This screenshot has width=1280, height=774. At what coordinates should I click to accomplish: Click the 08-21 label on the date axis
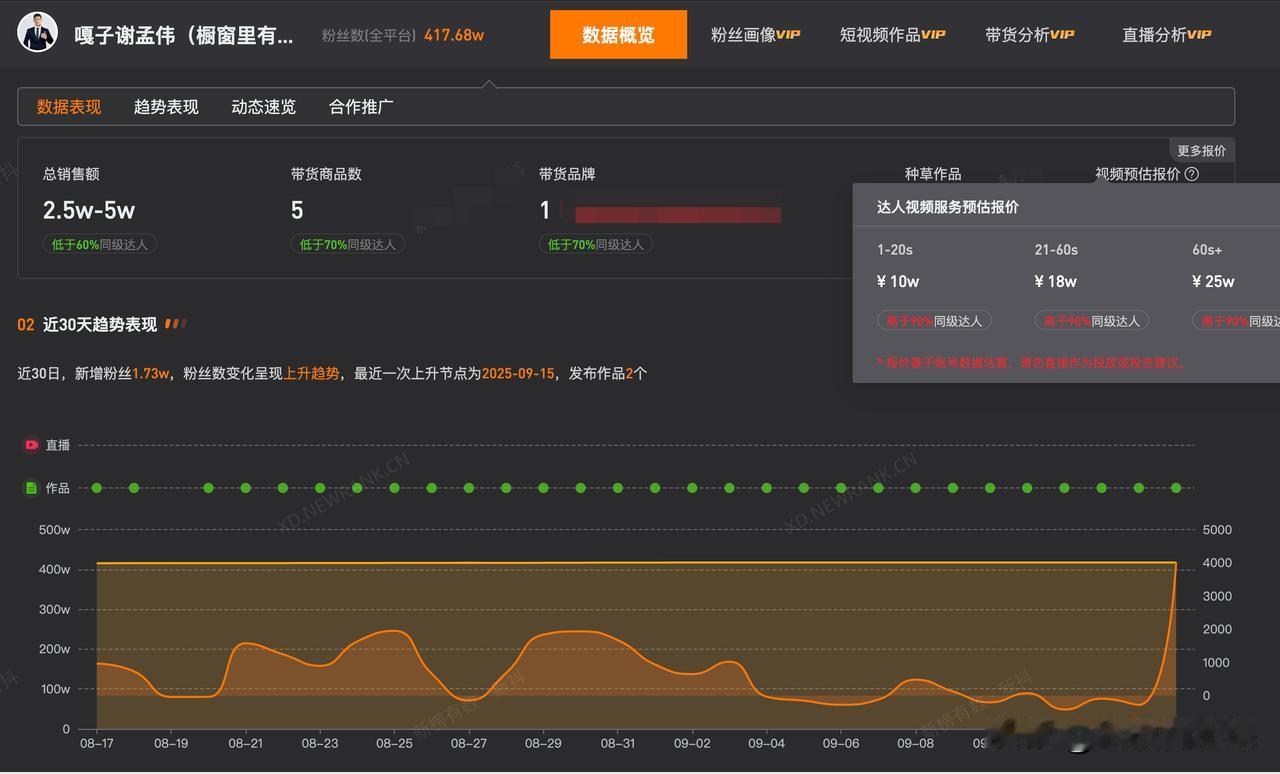click(246, 743)
